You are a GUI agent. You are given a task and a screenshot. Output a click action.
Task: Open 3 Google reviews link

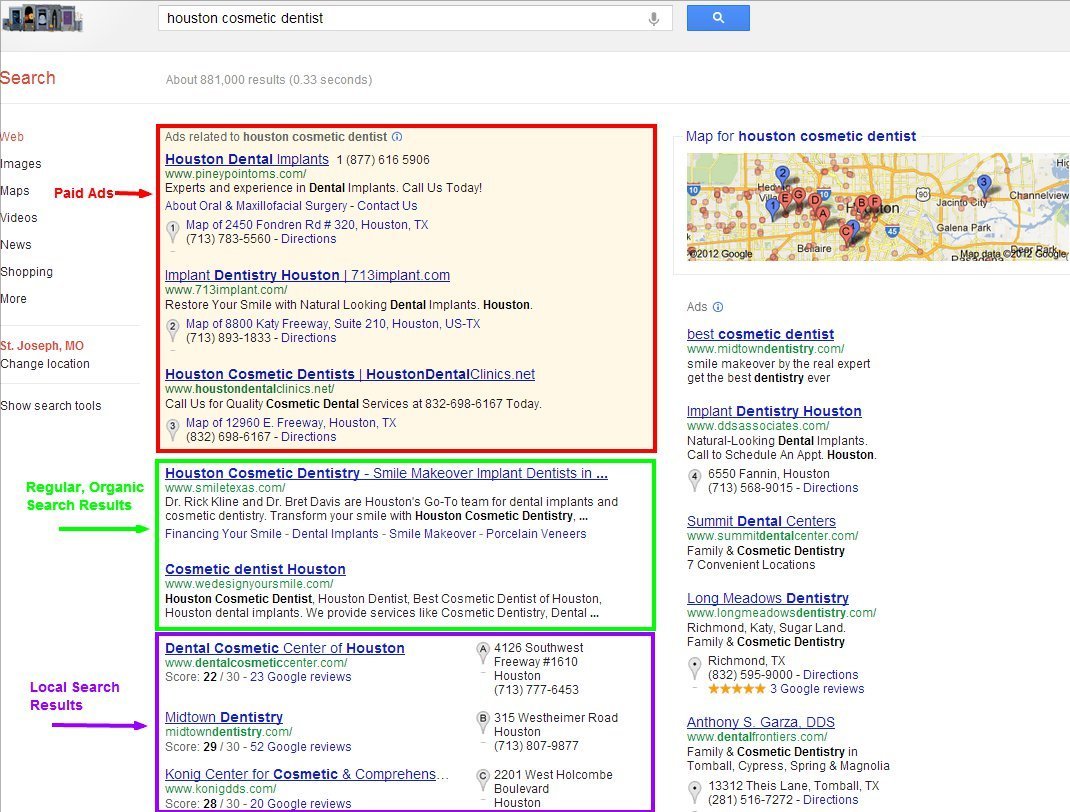point(817,688)
